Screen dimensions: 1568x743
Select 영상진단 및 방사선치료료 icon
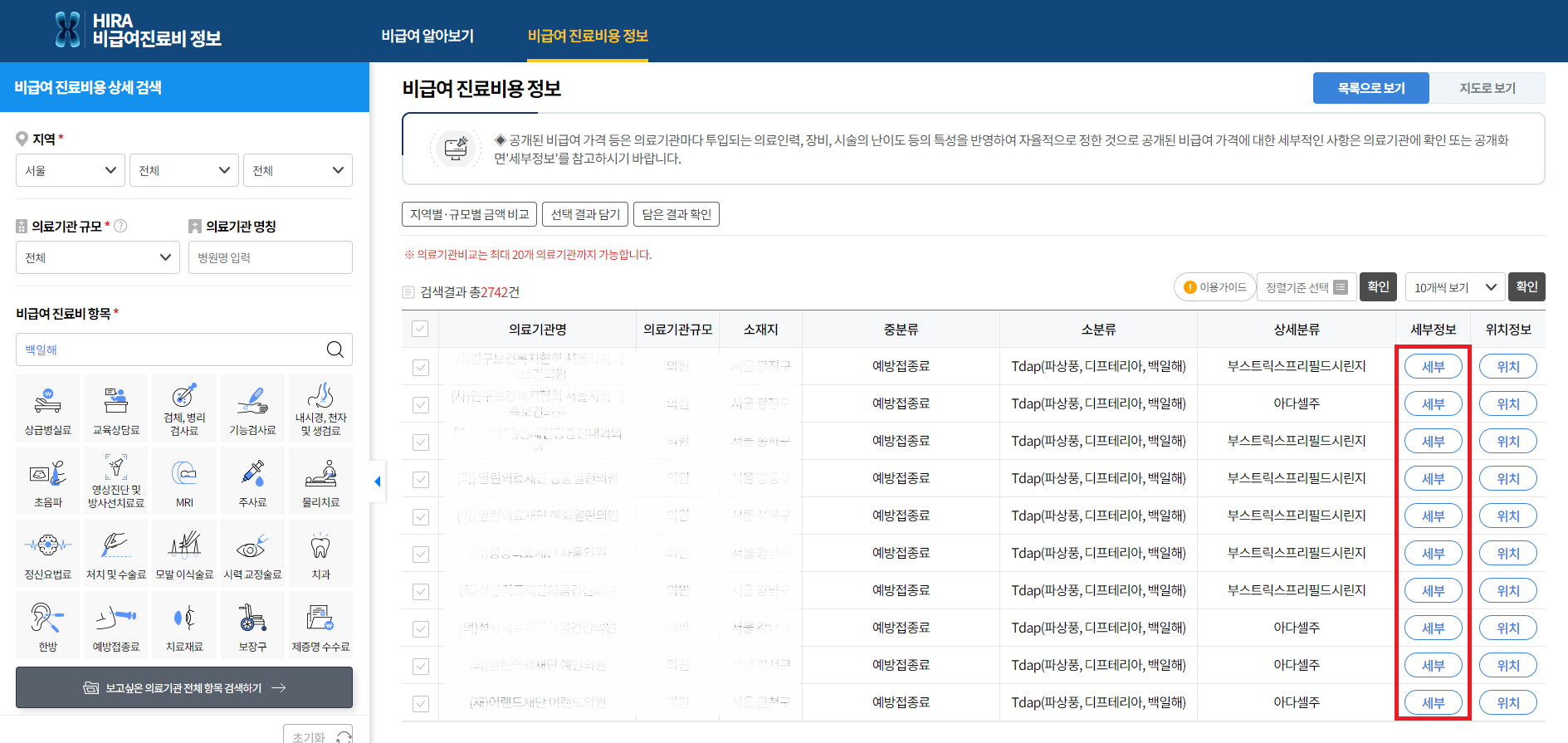click(116, 480)
